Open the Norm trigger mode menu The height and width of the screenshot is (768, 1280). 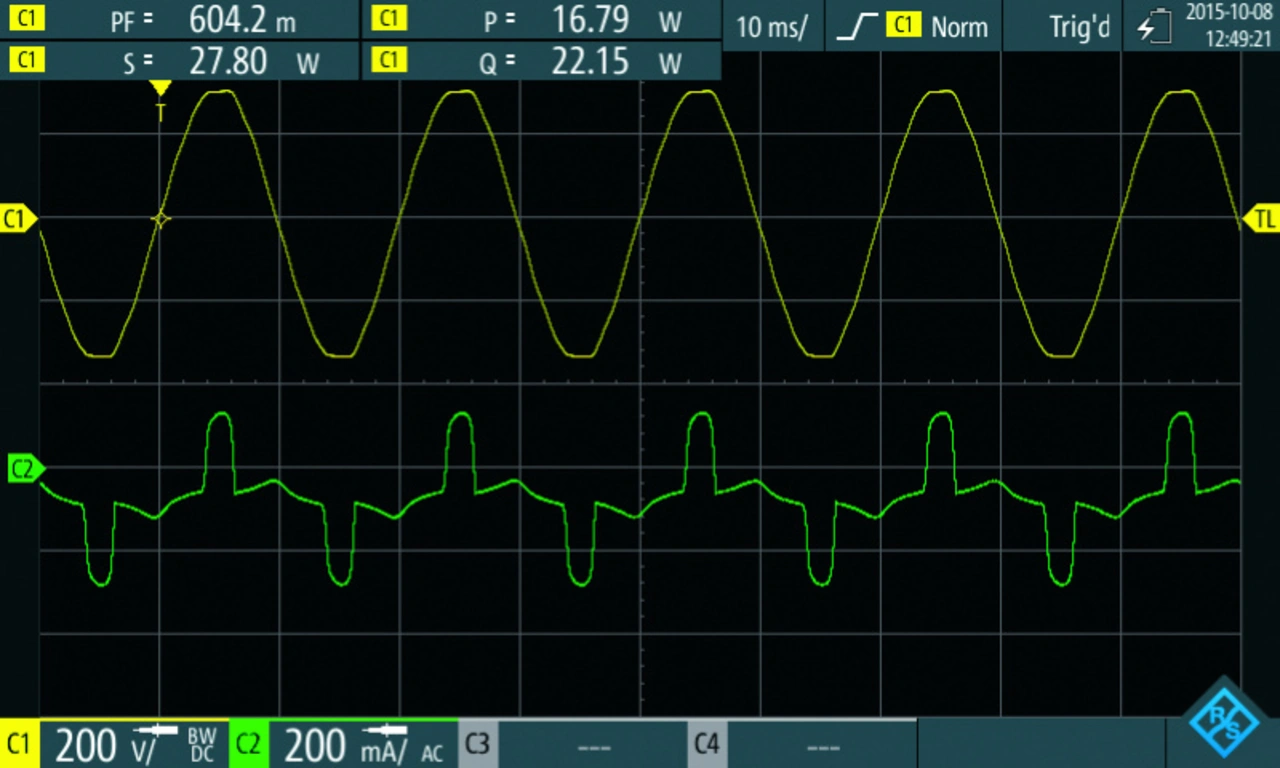pos(959,27)
